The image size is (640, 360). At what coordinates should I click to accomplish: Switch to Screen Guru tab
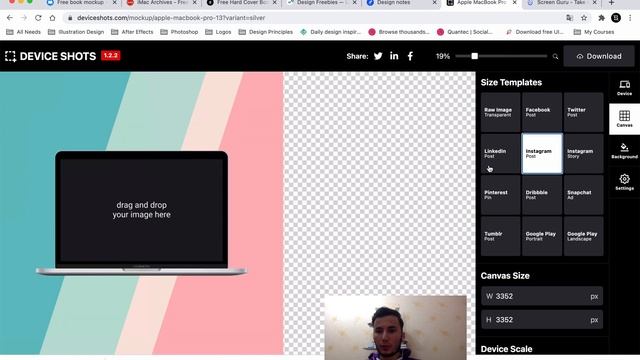(x=561, y=3)
